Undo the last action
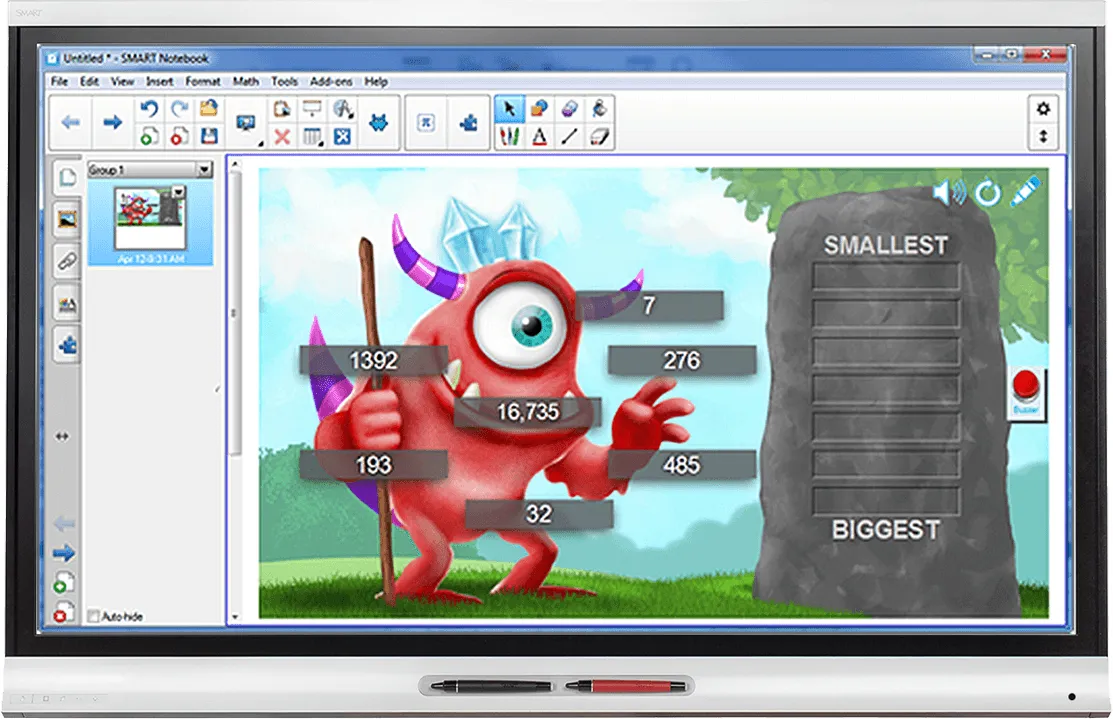 tap(148, 109)
